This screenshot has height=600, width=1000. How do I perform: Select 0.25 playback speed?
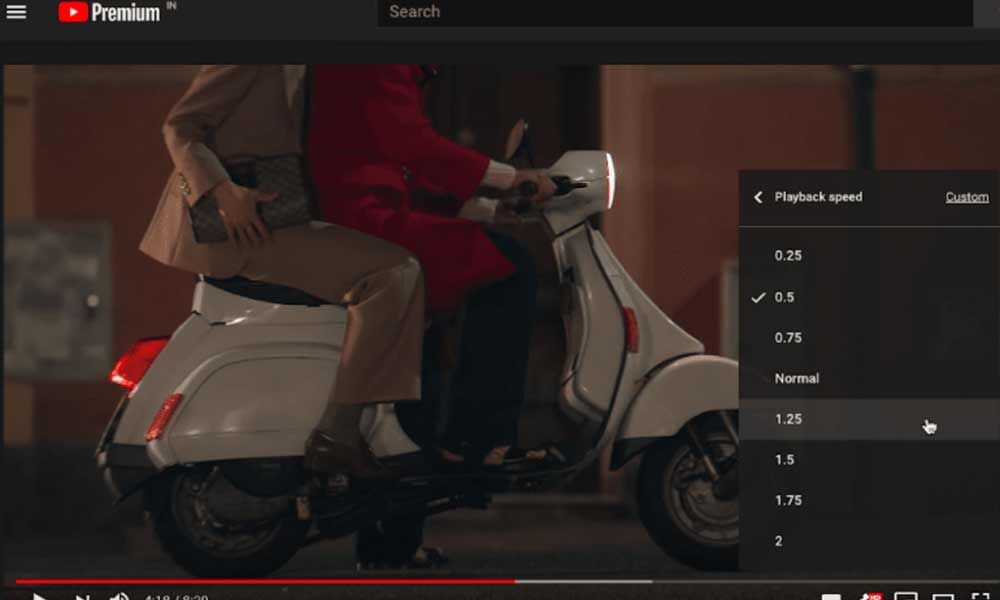(788, 256)
